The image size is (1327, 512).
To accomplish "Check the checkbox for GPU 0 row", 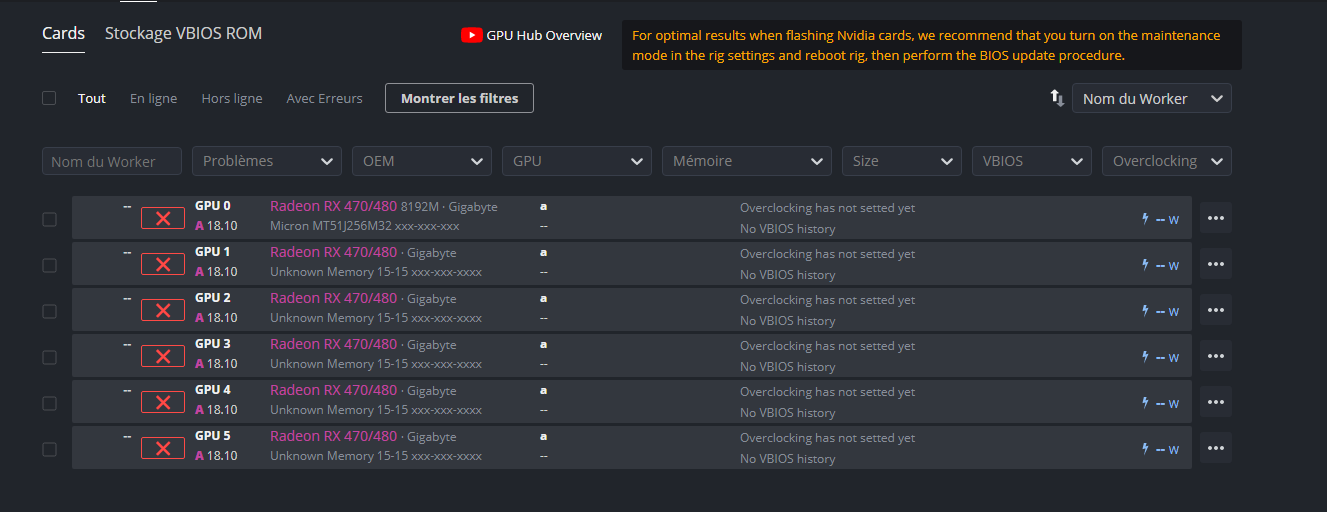I will point(49,219).
